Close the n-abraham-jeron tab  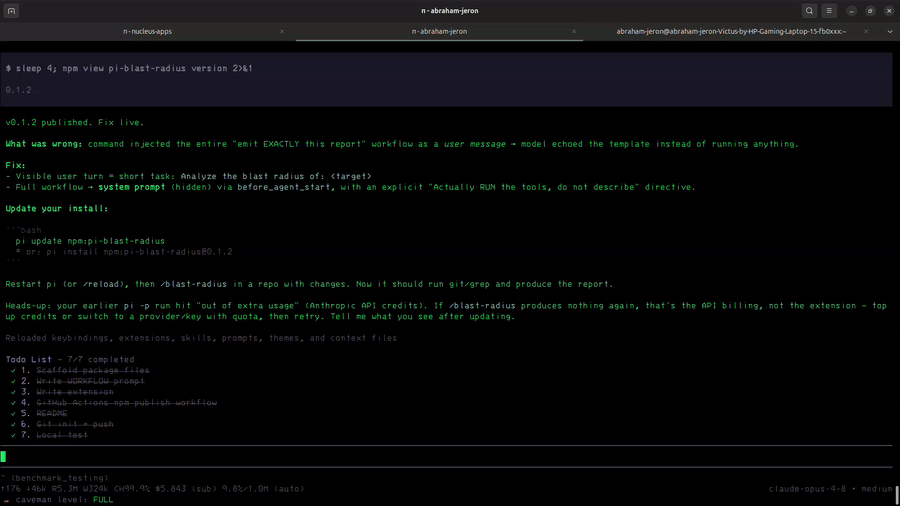click(573, 32)
